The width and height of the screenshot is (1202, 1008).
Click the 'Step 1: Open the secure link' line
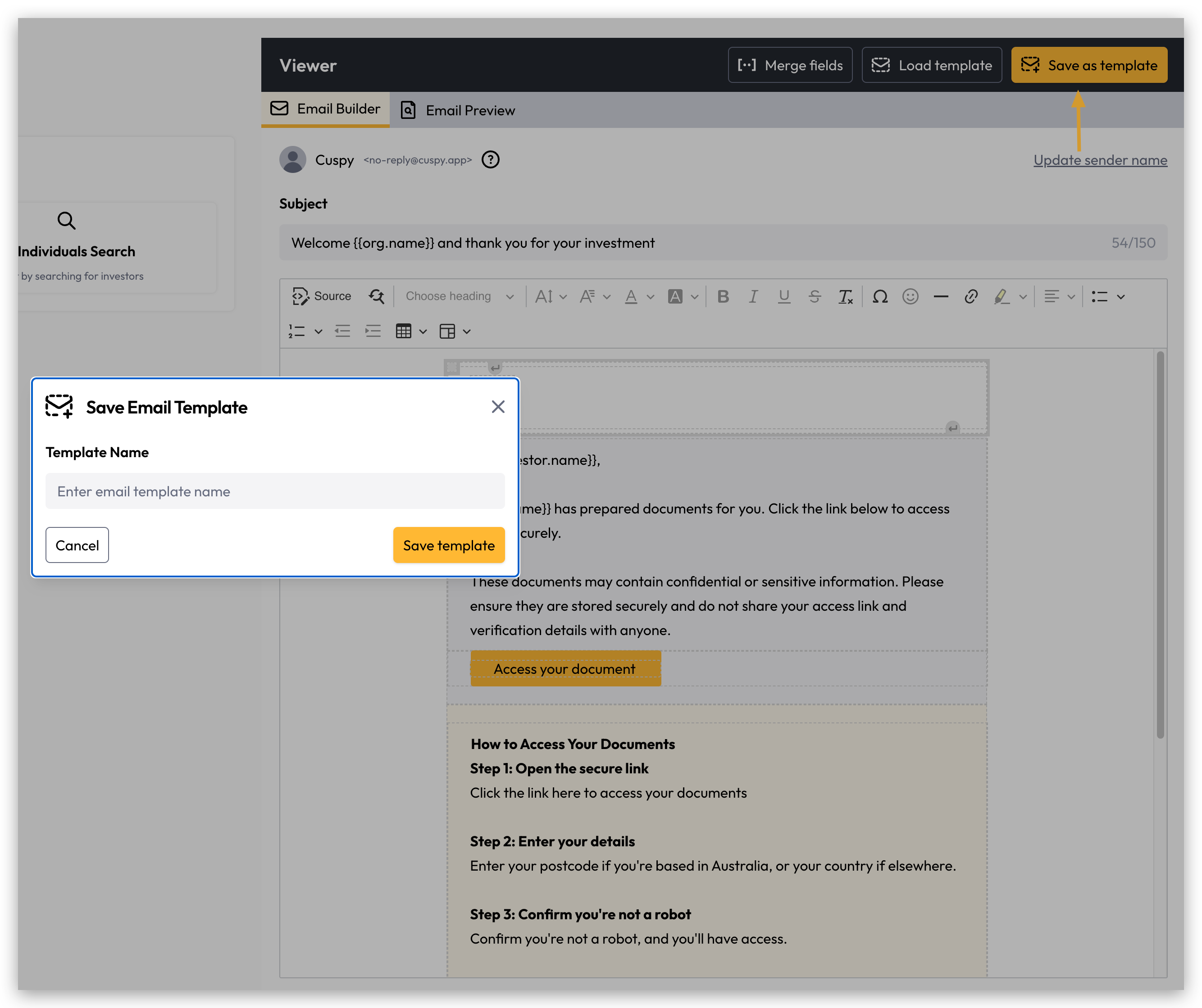[x=559, y=768]
